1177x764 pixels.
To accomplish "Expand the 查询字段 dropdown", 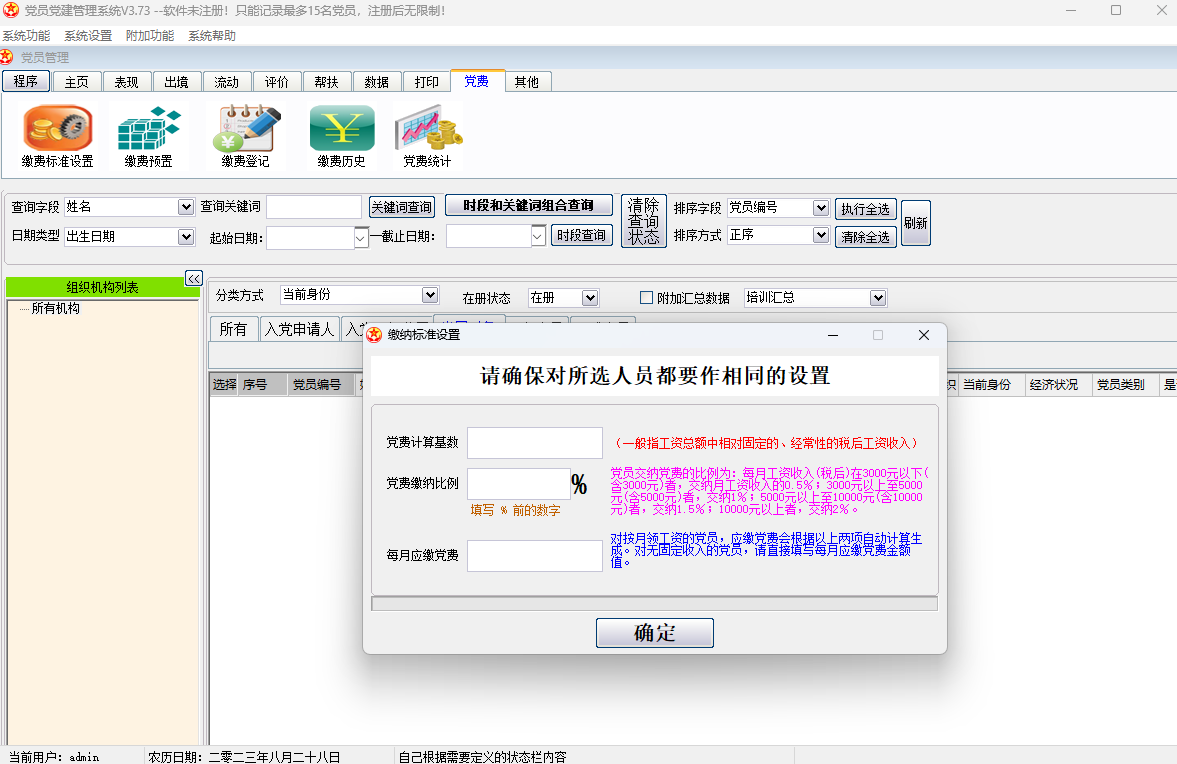I will pos(185,207).
